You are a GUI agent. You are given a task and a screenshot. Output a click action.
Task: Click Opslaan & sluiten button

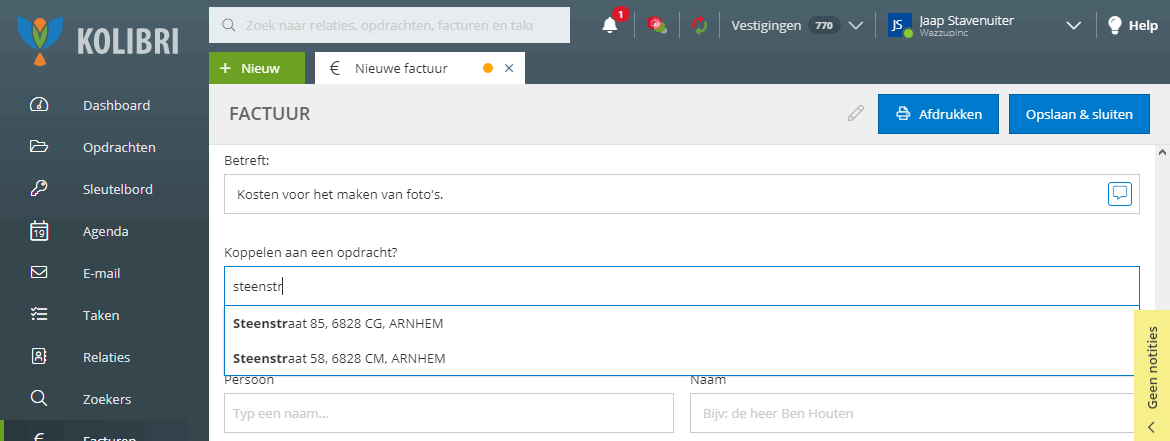pyautogui.click(x=1079, y=114)
